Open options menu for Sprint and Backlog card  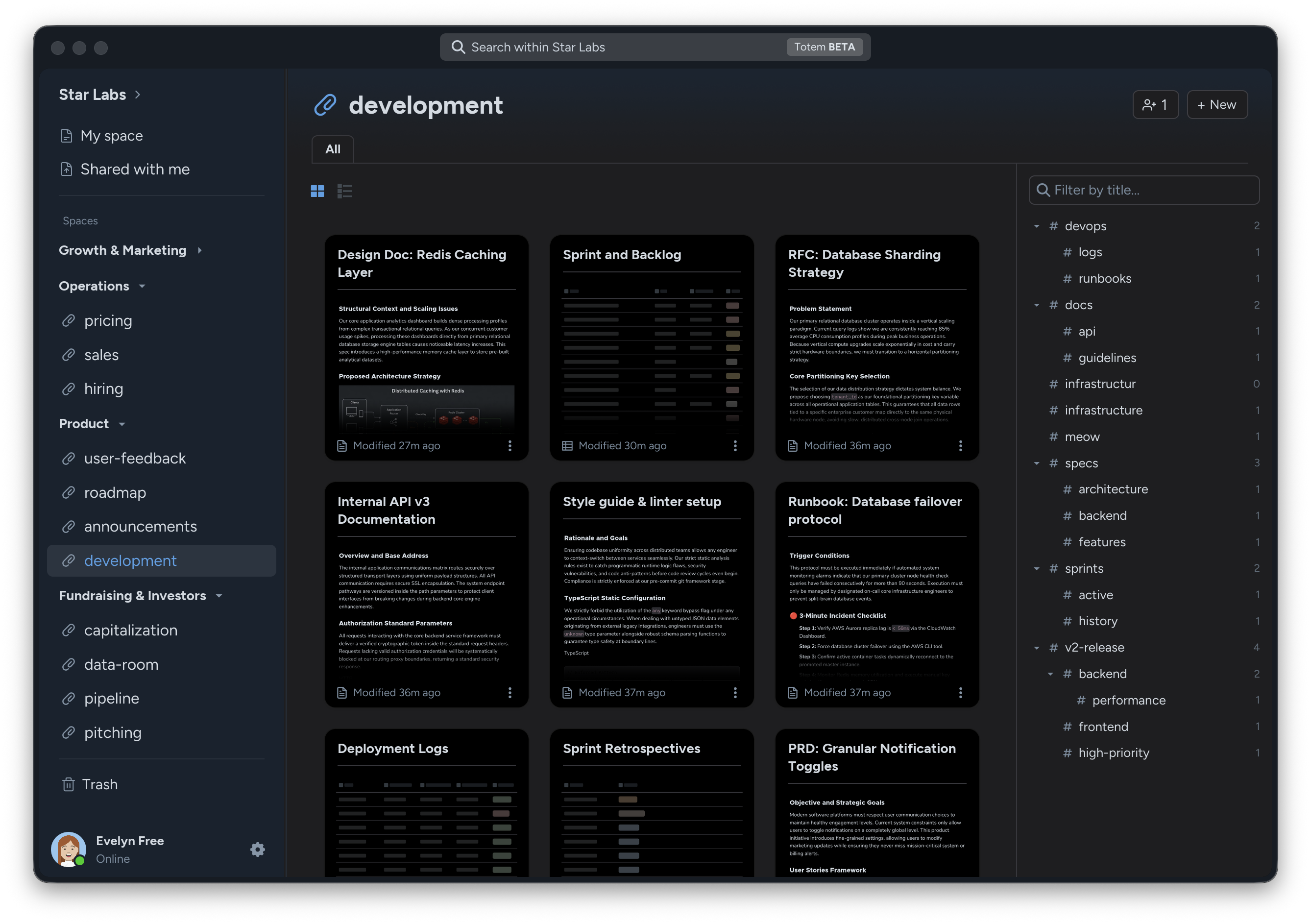click(x=735, y=445)
